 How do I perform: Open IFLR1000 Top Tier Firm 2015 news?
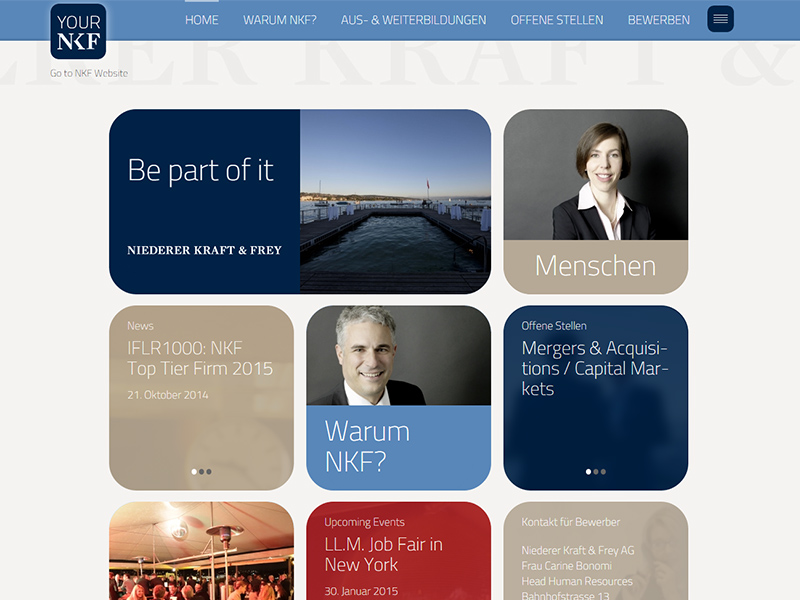click(x=200, y=359)
